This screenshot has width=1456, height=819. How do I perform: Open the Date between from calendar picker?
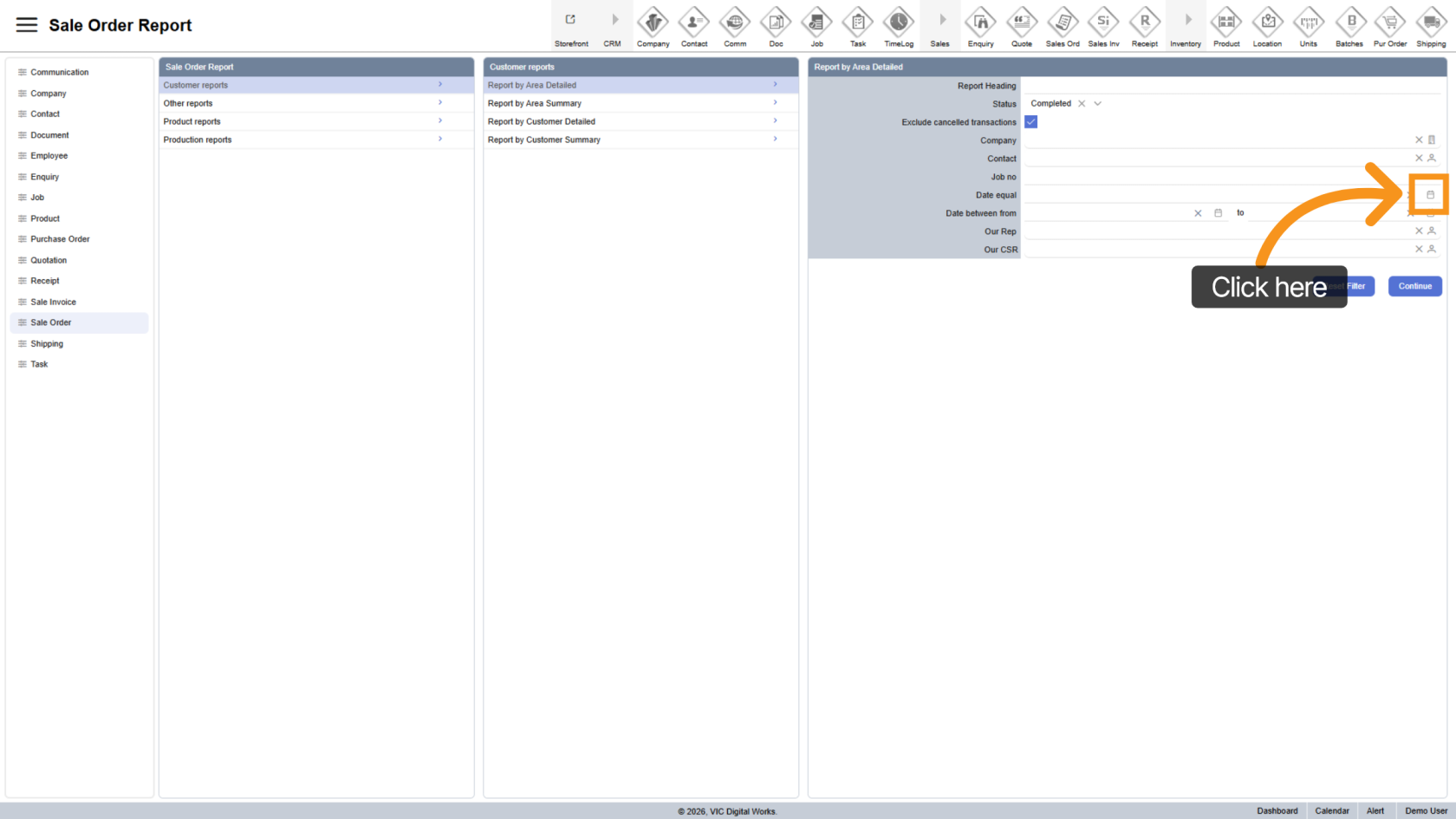tap(1218, 213)
